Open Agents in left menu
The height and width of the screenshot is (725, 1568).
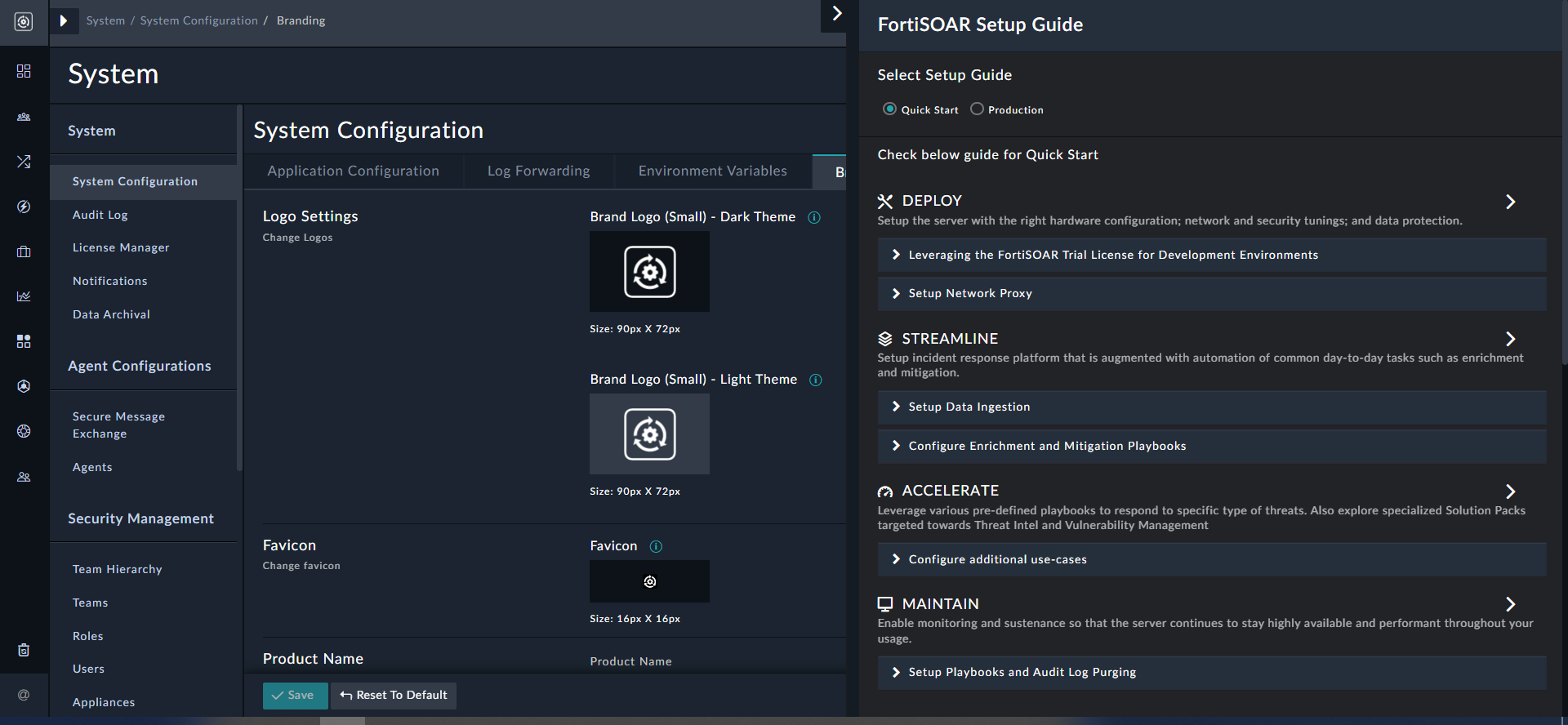92,467
